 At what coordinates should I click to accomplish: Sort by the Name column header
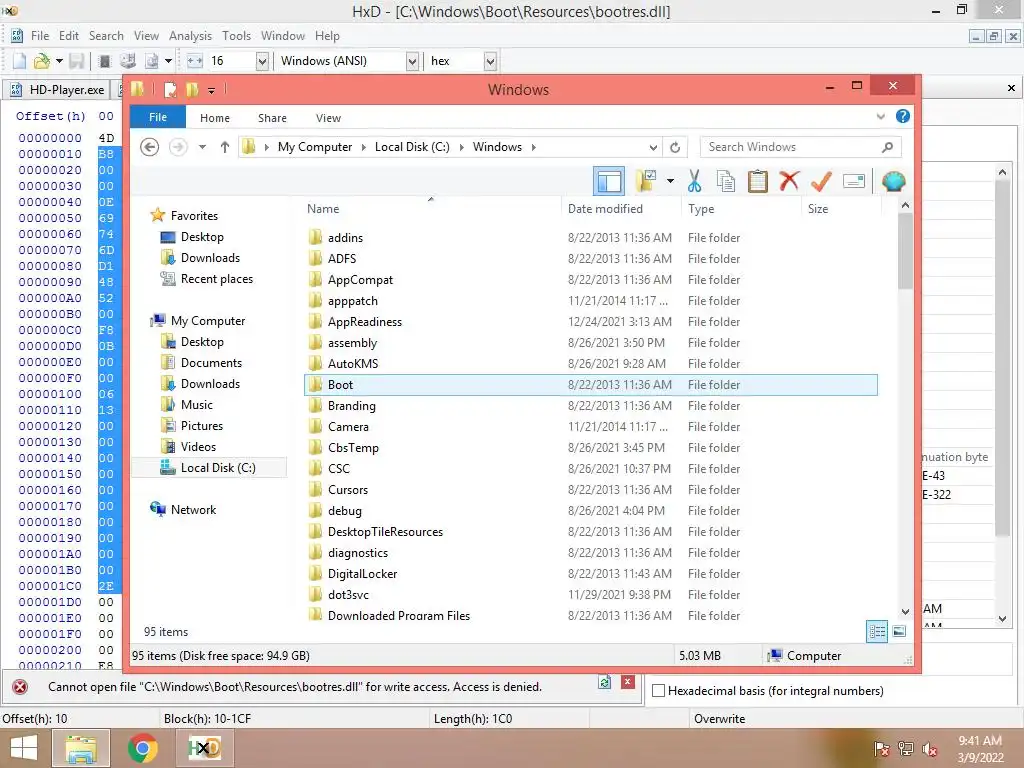point(323,209)
